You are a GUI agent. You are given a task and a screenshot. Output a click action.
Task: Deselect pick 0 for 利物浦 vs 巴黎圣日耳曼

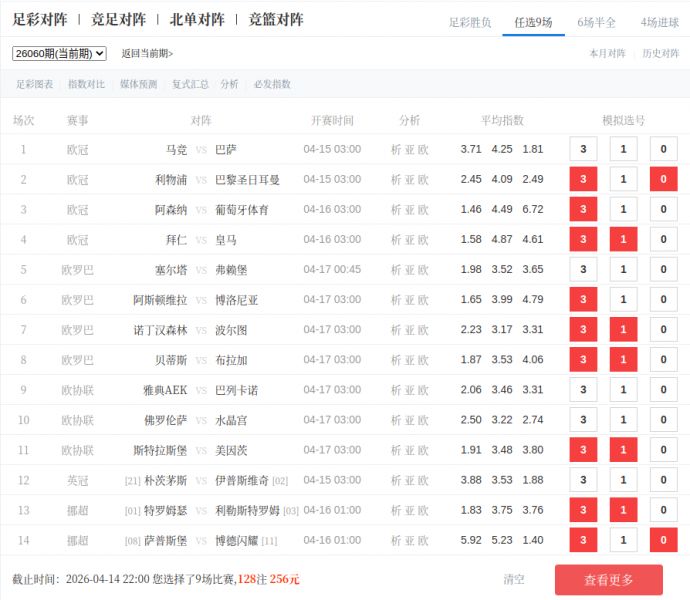[663, 179]
